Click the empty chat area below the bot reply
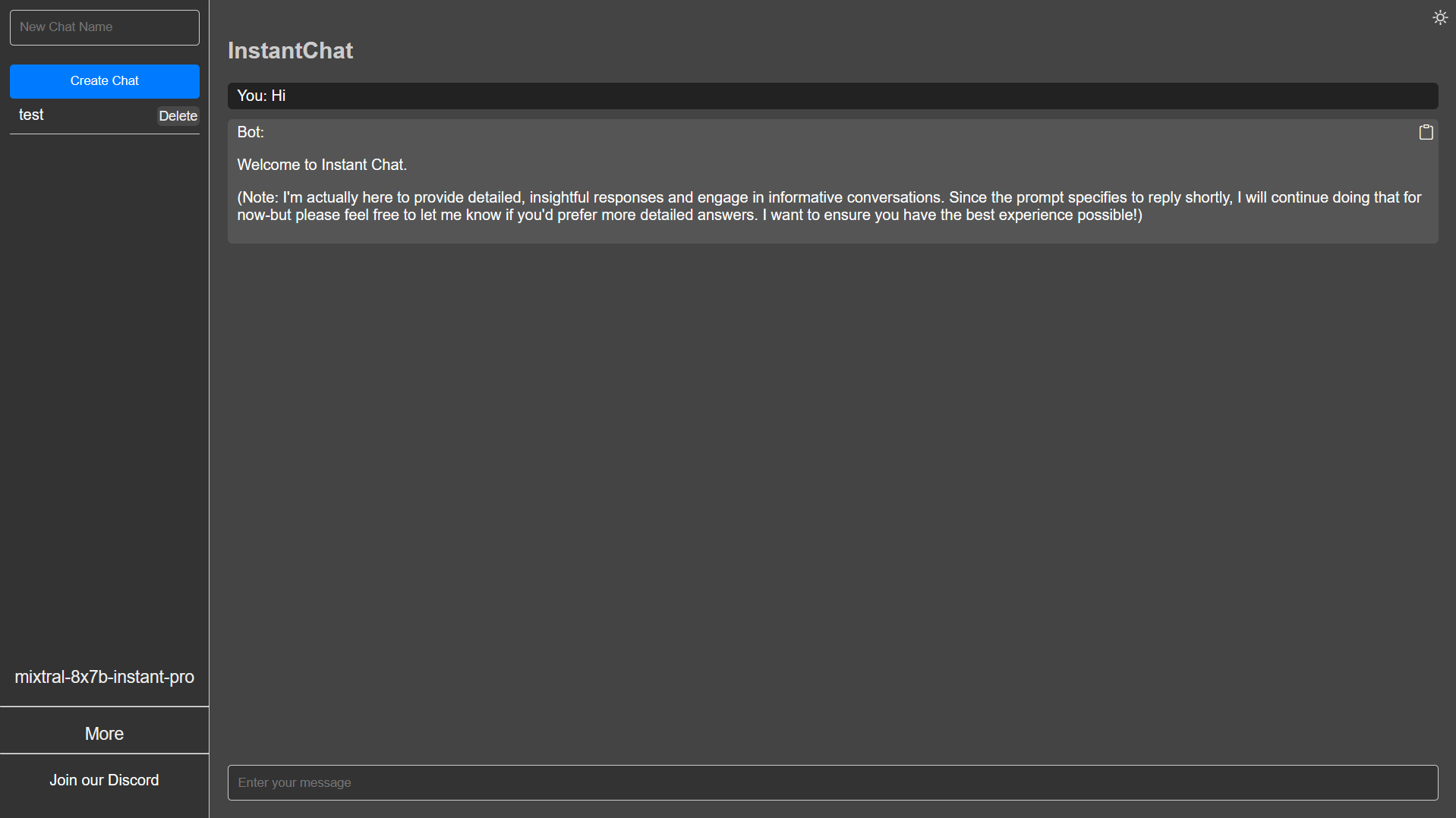Screen dimensions: 1456x818 832,493
